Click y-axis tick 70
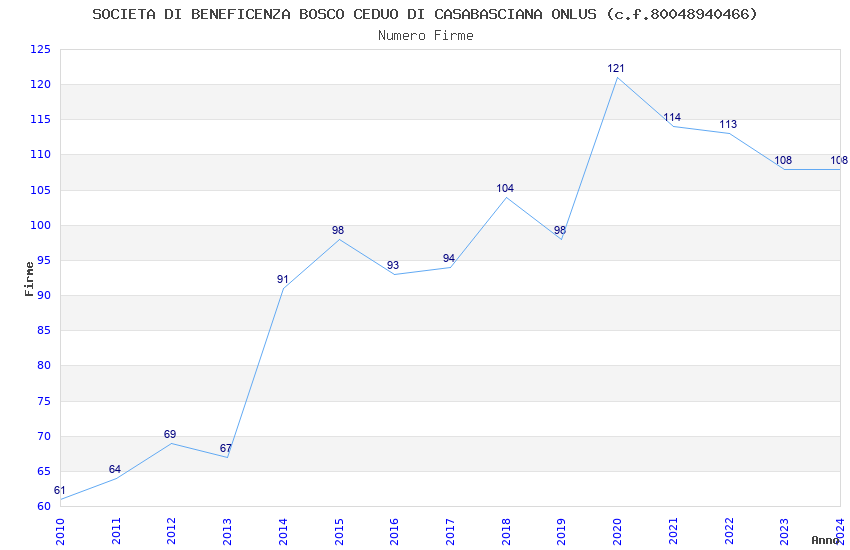Image resolution: width=850 pixels, height=550 pixels. (44, 437)
